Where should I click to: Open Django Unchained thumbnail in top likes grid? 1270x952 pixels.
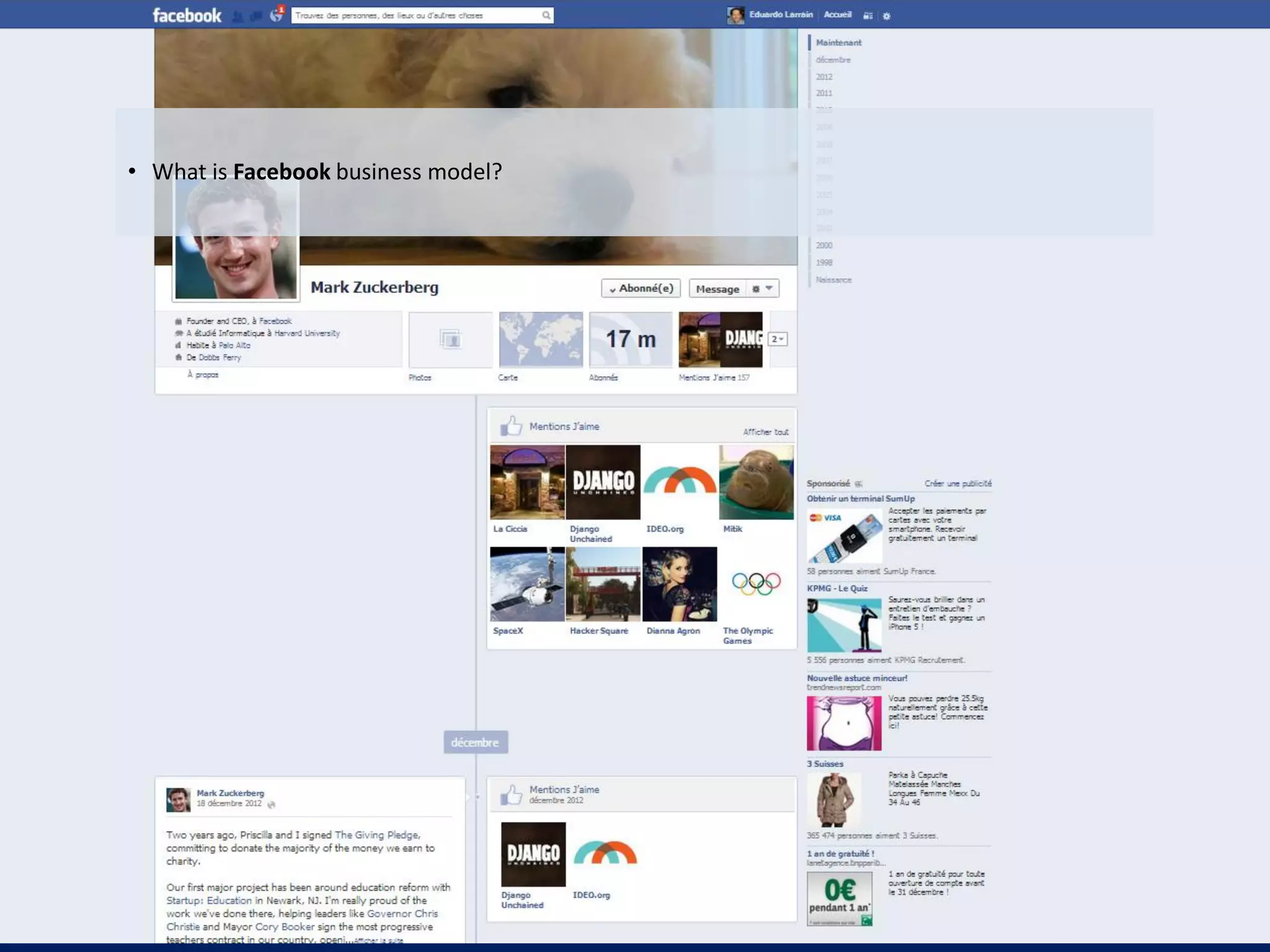(x=603, y=482)
